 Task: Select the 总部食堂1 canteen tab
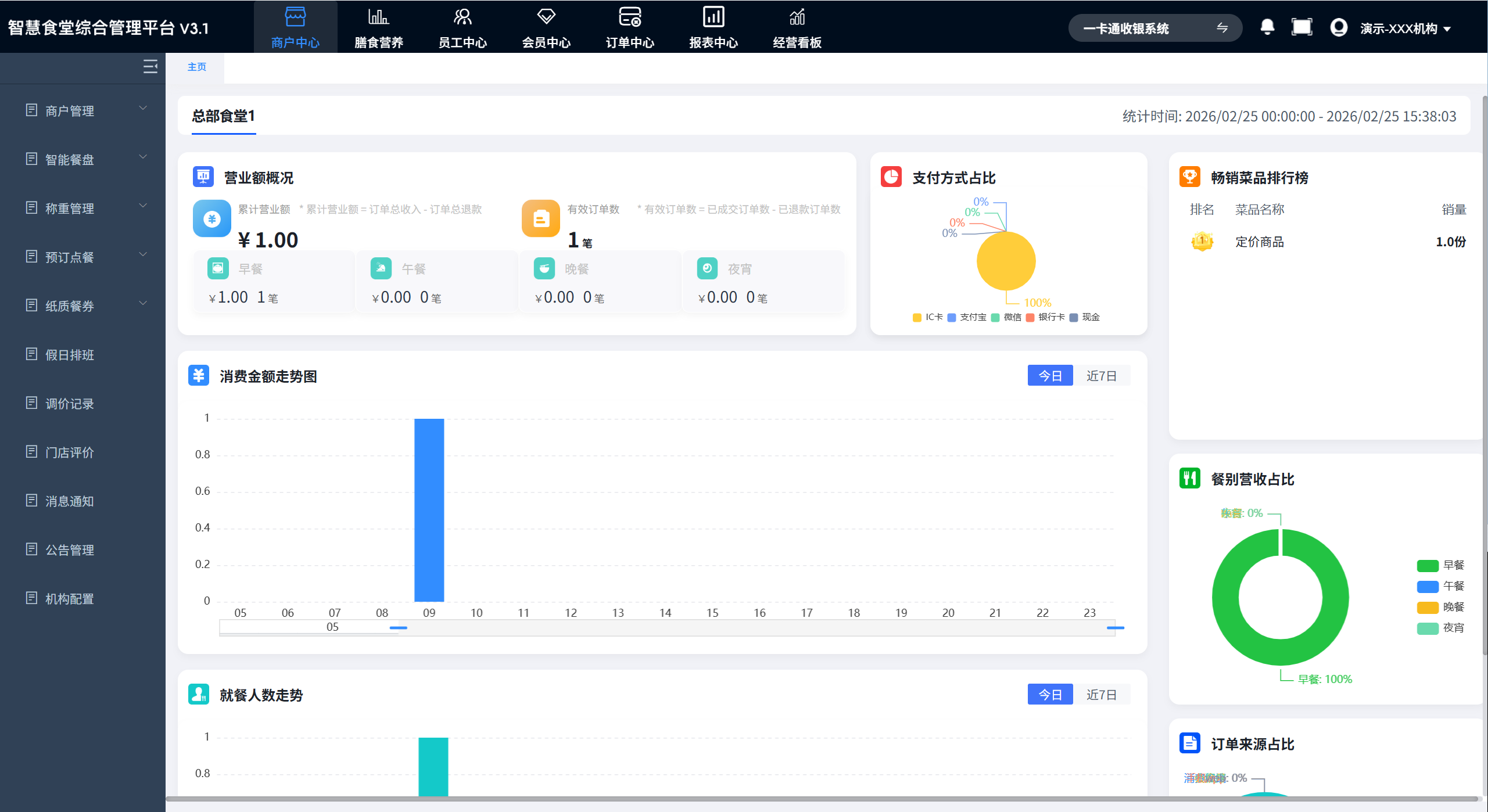(x=224, y=116)
